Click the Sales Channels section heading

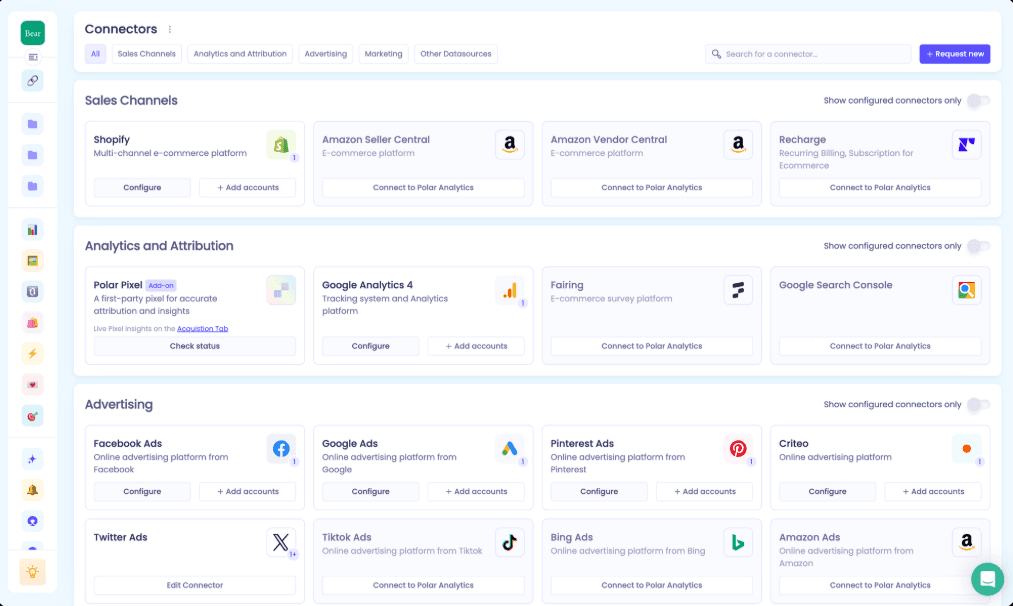click(x=131, y=100)
